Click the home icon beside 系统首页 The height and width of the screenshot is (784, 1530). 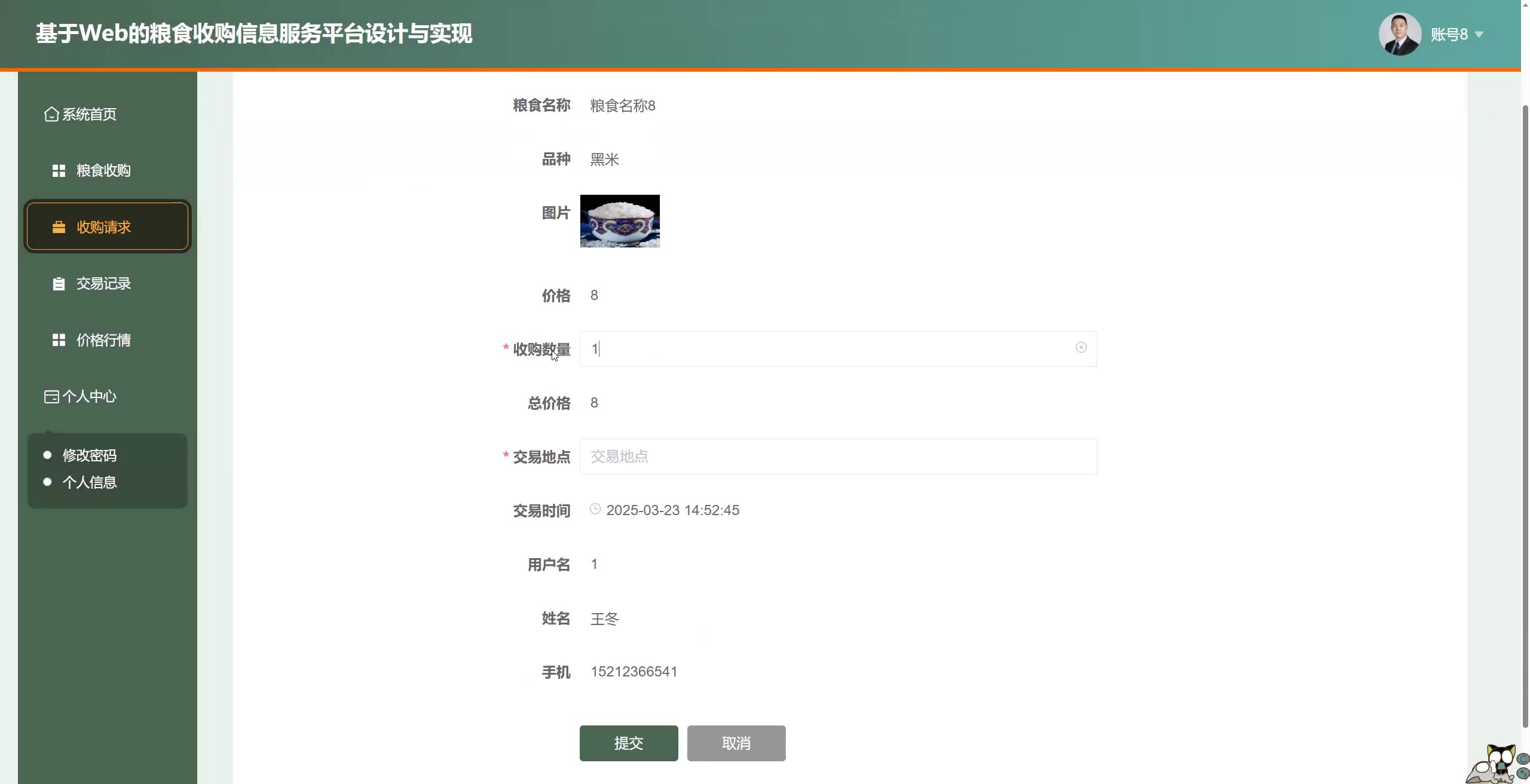click(51, 114)
